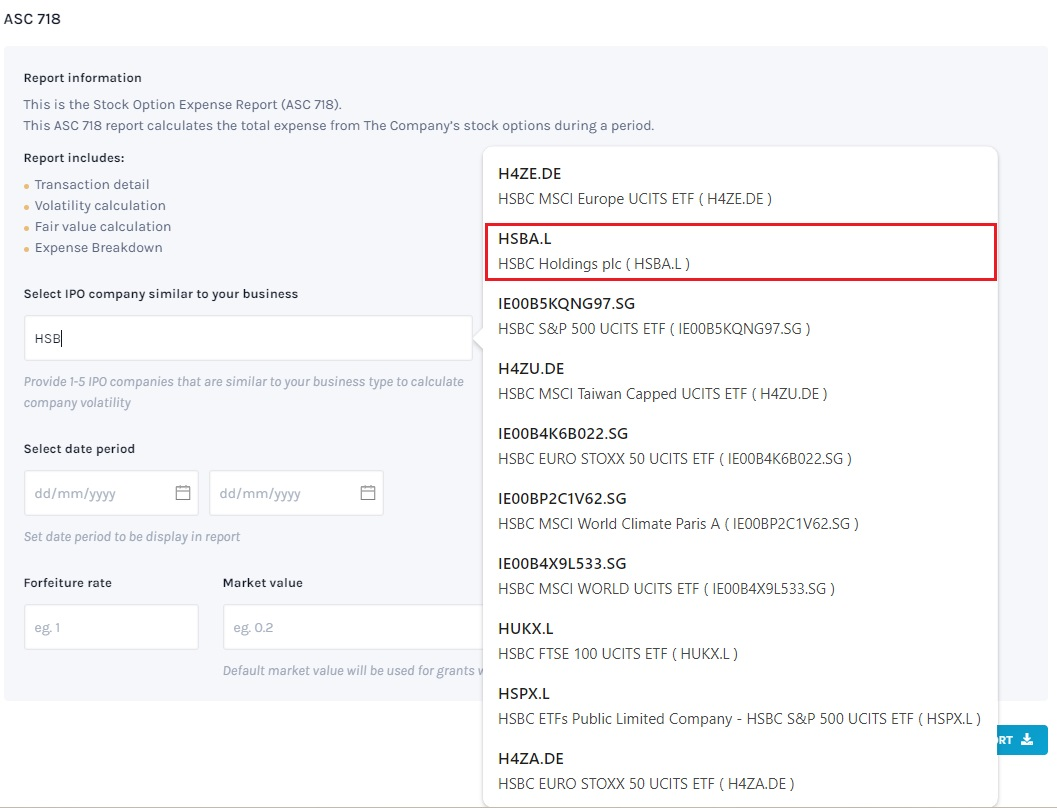The image size is (1057, 808).
Task: Click the partially hidden export download button
Action: coord(1023,740)
